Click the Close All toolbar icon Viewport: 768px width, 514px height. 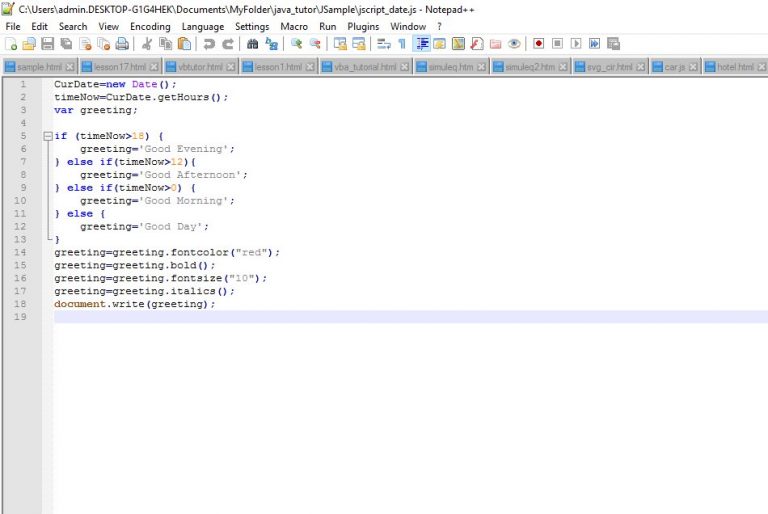[x=104, y=44]
